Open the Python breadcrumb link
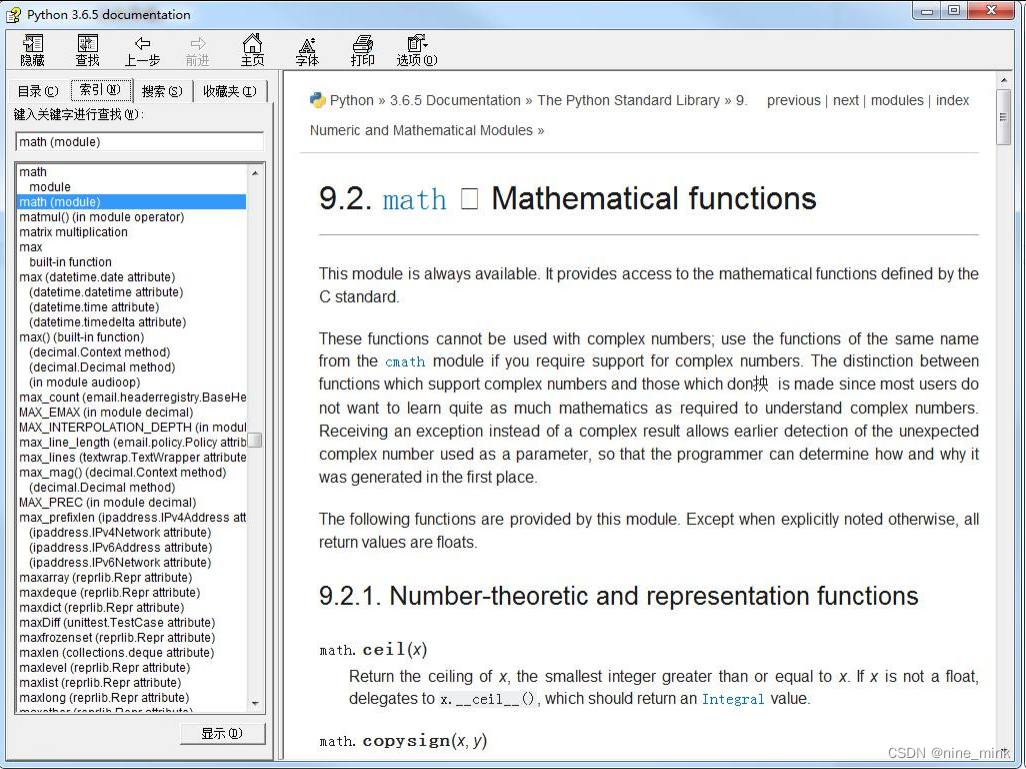1026x769 pixels. coord(351,100)
